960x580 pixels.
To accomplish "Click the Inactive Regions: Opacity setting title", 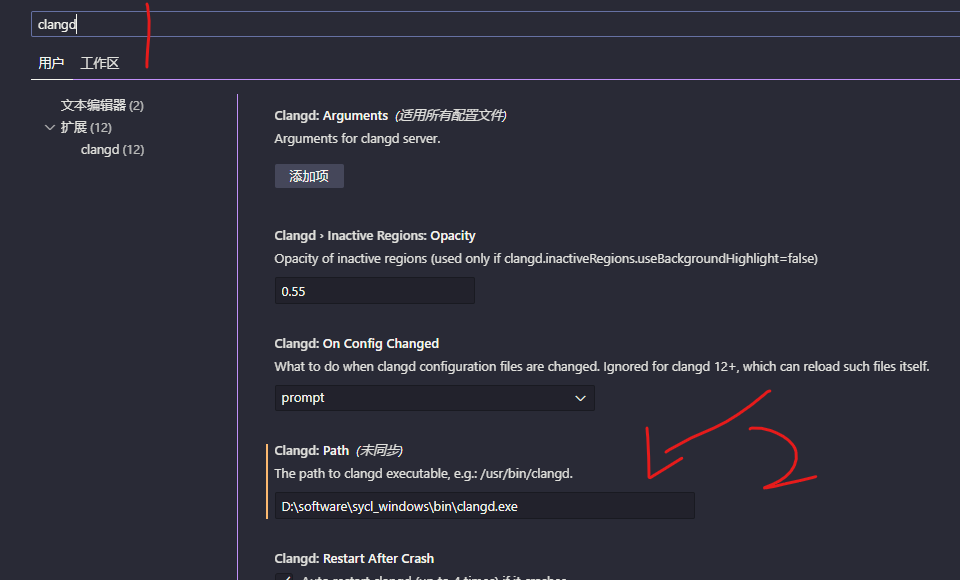I will pyautogui.click(x=375, y=236).
